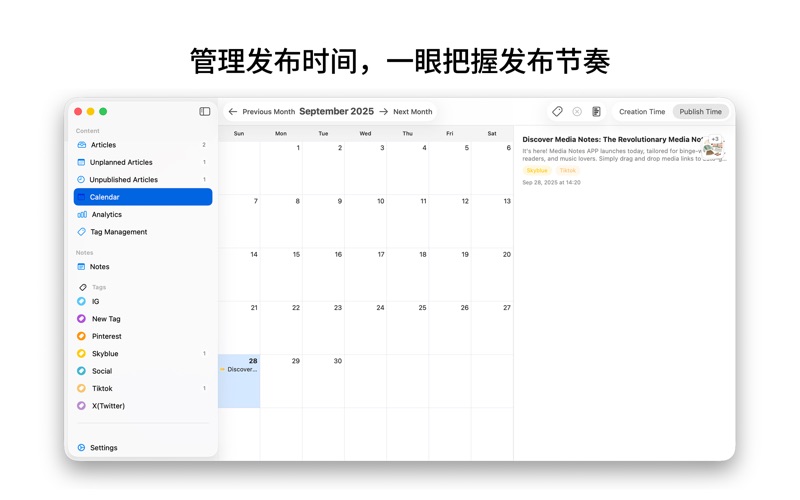
Task: Click Previous Month label
Action: point(268,112)
